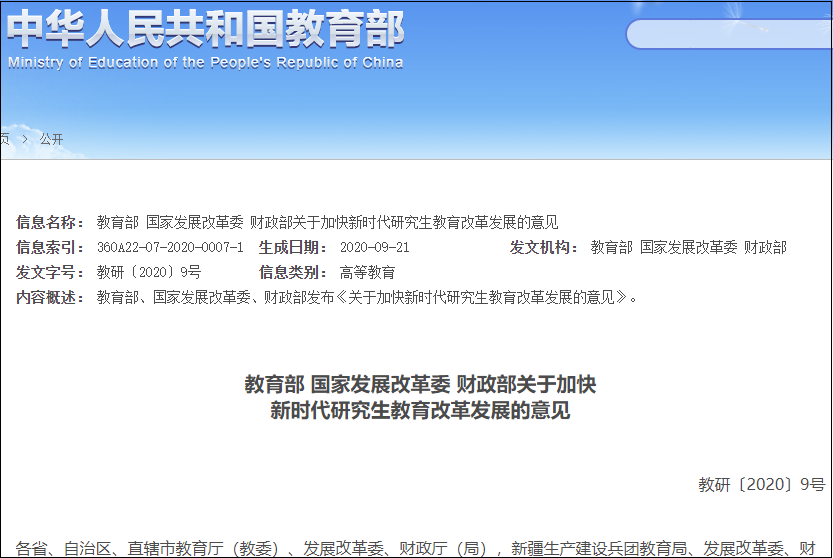Select the 发文字号 label

(50, 272)
